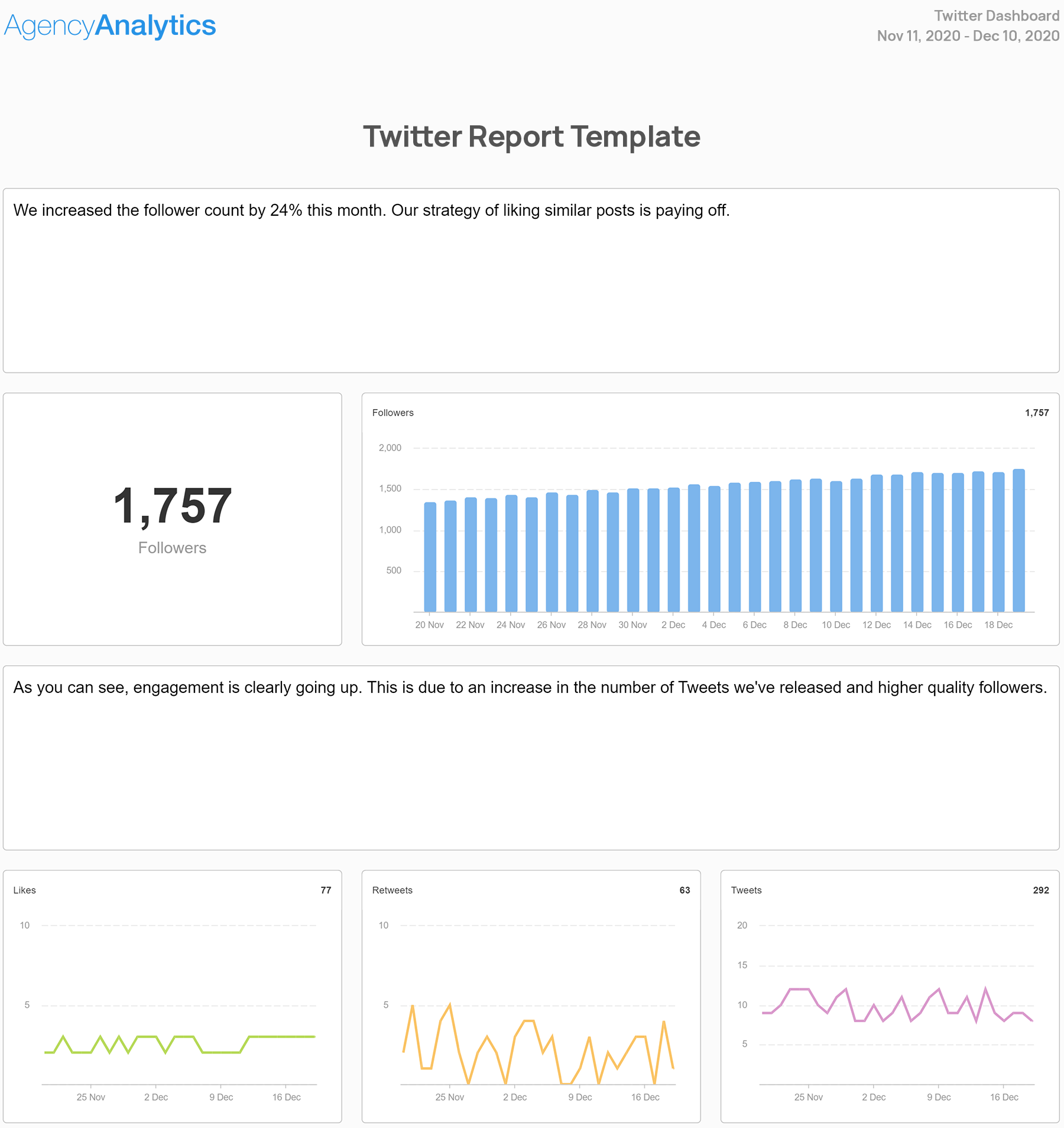Click the 16 Dec label in Likes chart
This screenshot has height=1128, width=1064.
pyautogui.click(x=287, y=1097)
